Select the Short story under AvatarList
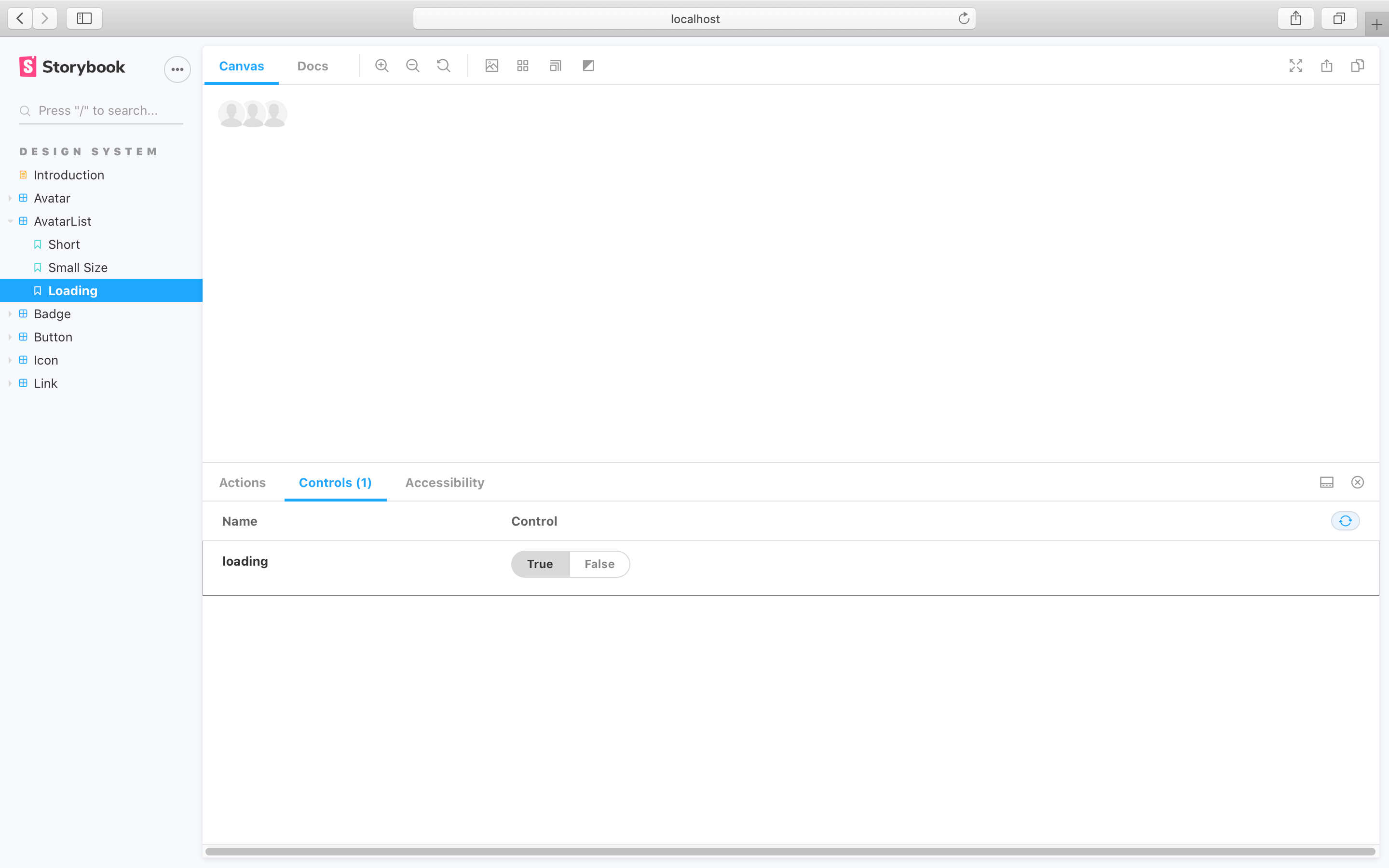 [x=63, y=244]
